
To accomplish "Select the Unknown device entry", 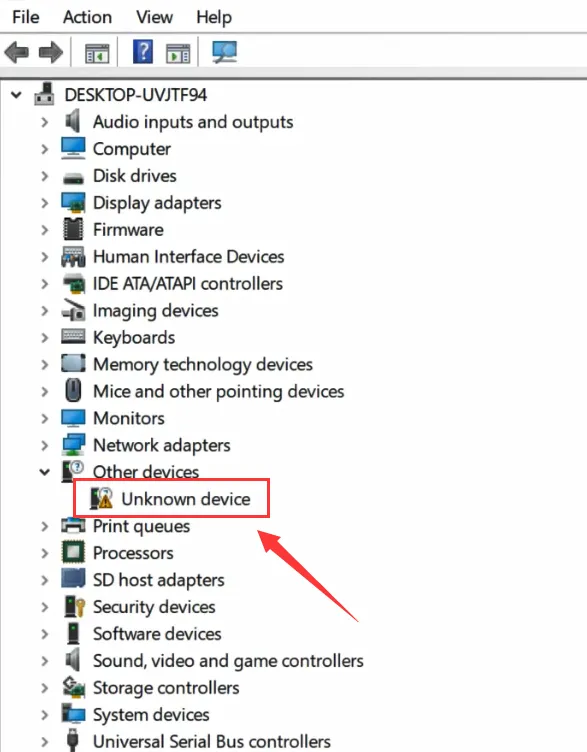I will pyautogui.click(x=186, y=499).
